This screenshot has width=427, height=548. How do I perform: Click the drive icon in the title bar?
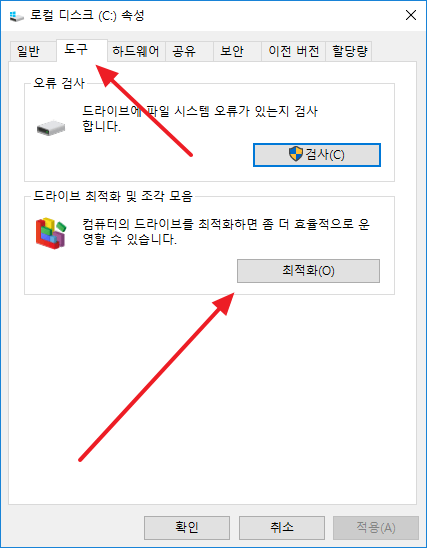click(x=16, y=16)
